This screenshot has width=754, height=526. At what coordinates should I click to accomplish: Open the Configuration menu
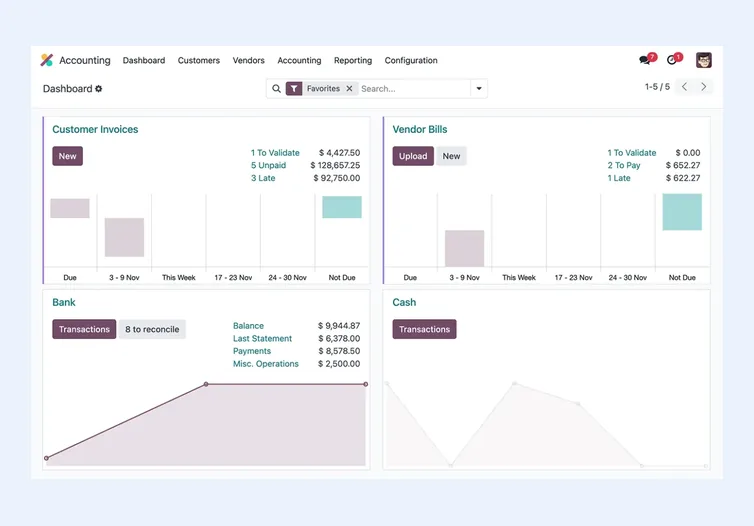click(411, 60)
